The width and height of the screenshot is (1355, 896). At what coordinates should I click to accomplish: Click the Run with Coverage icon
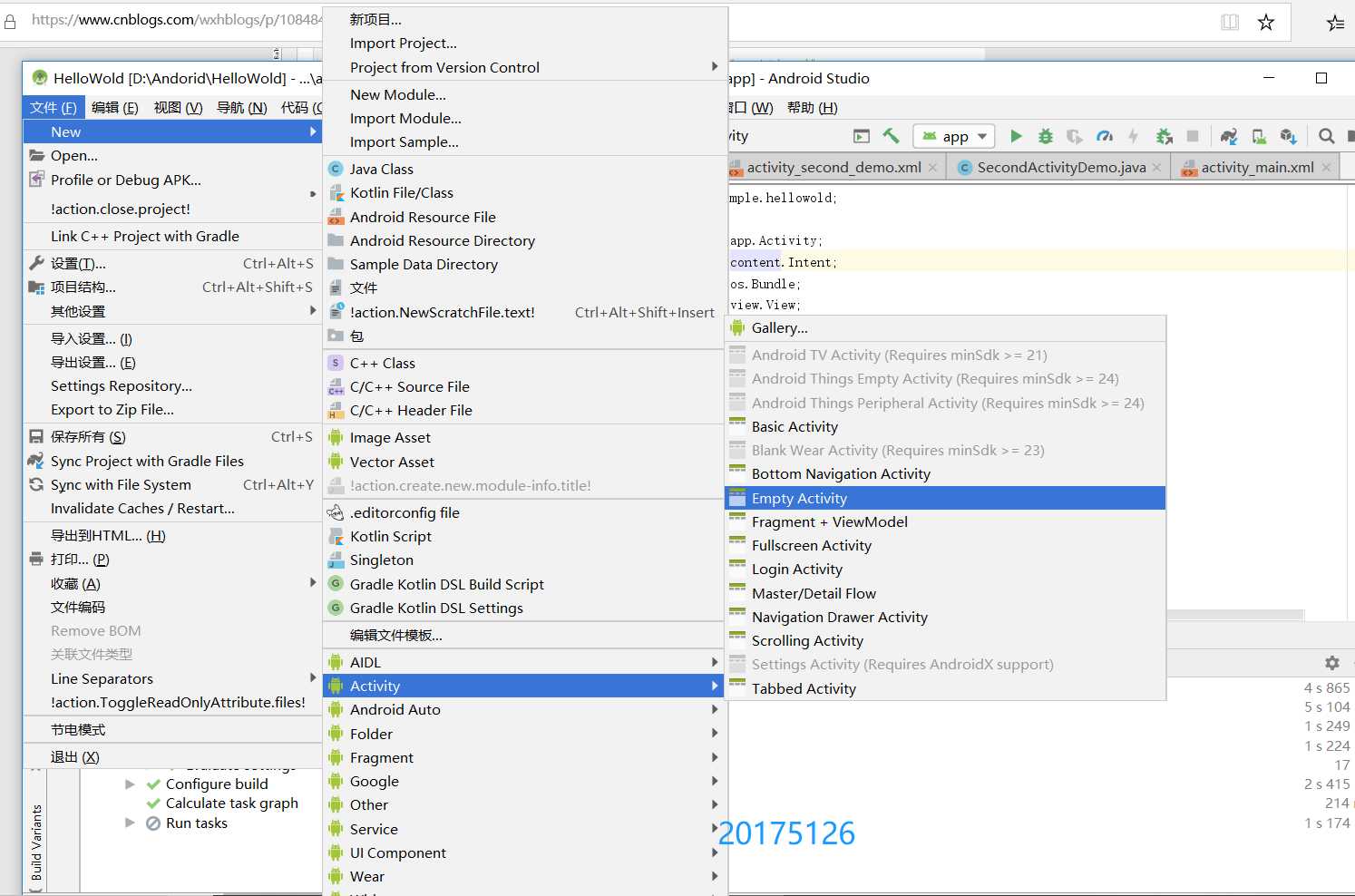coord(1075,136)
